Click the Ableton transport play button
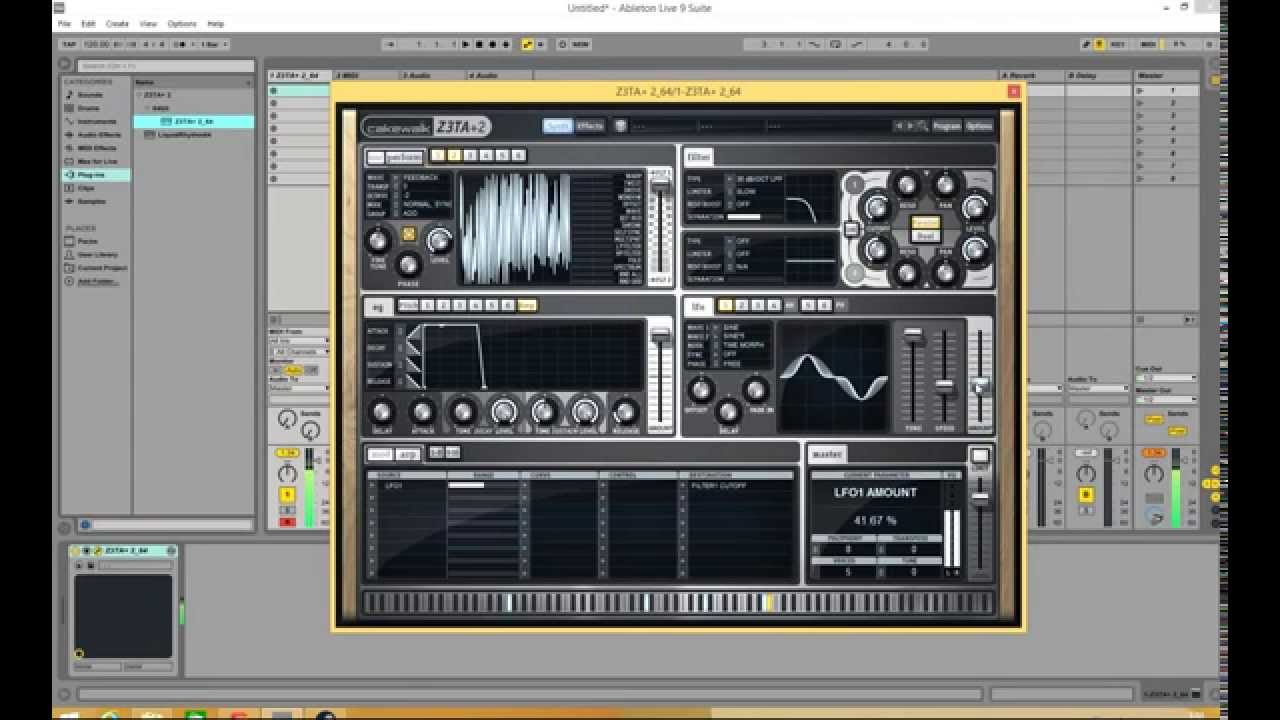The image size is (1280, 720). [466, 44]
